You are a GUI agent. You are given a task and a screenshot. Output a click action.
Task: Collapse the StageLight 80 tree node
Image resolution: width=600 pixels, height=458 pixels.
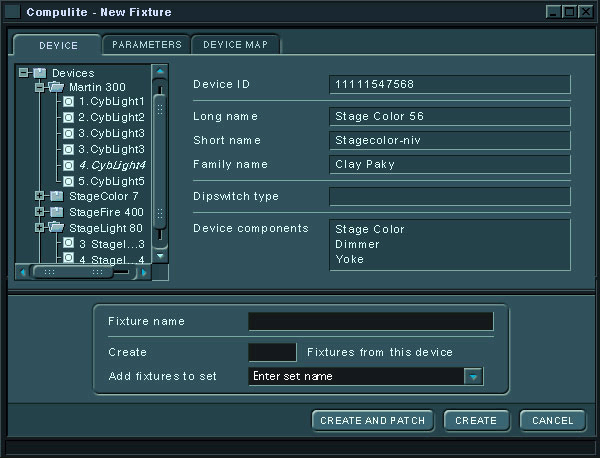[39, 228]
